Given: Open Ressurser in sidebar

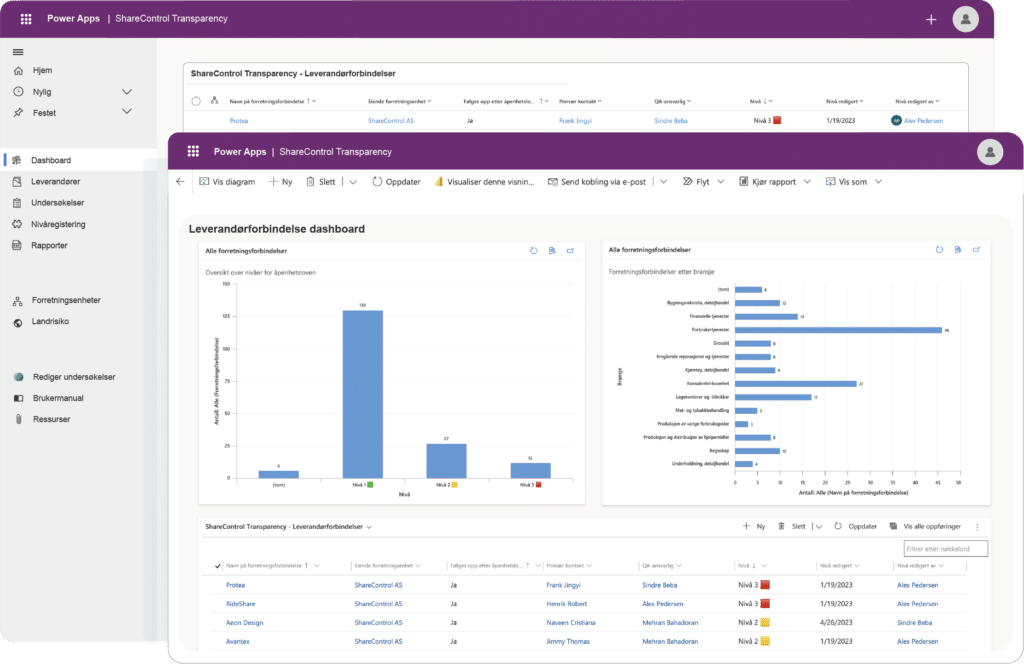Looking at the screenshot, I should pyautogui.click(x=51, y=419).
